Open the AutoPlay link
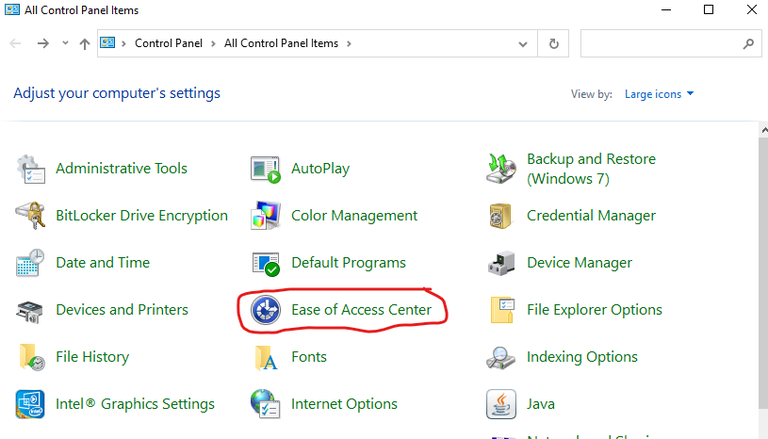The image size is (768, 439). coord(320,169)
